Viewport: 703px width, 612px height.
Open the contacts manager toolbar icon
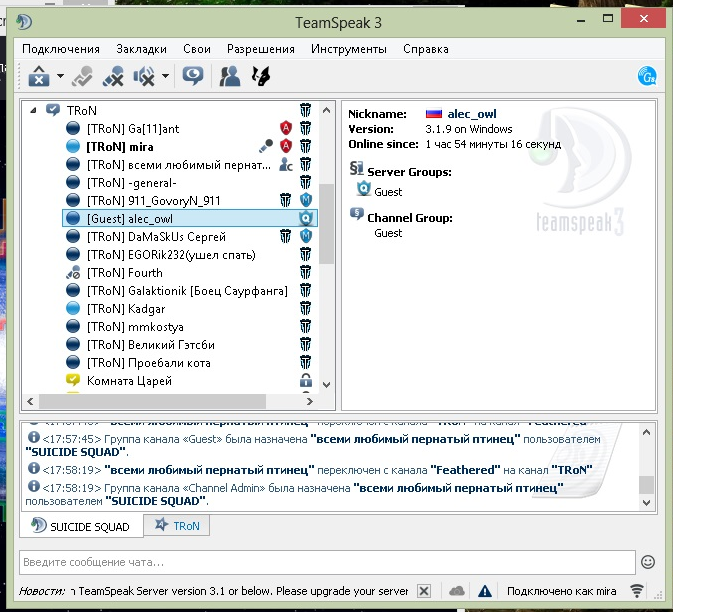click(230, 76)
